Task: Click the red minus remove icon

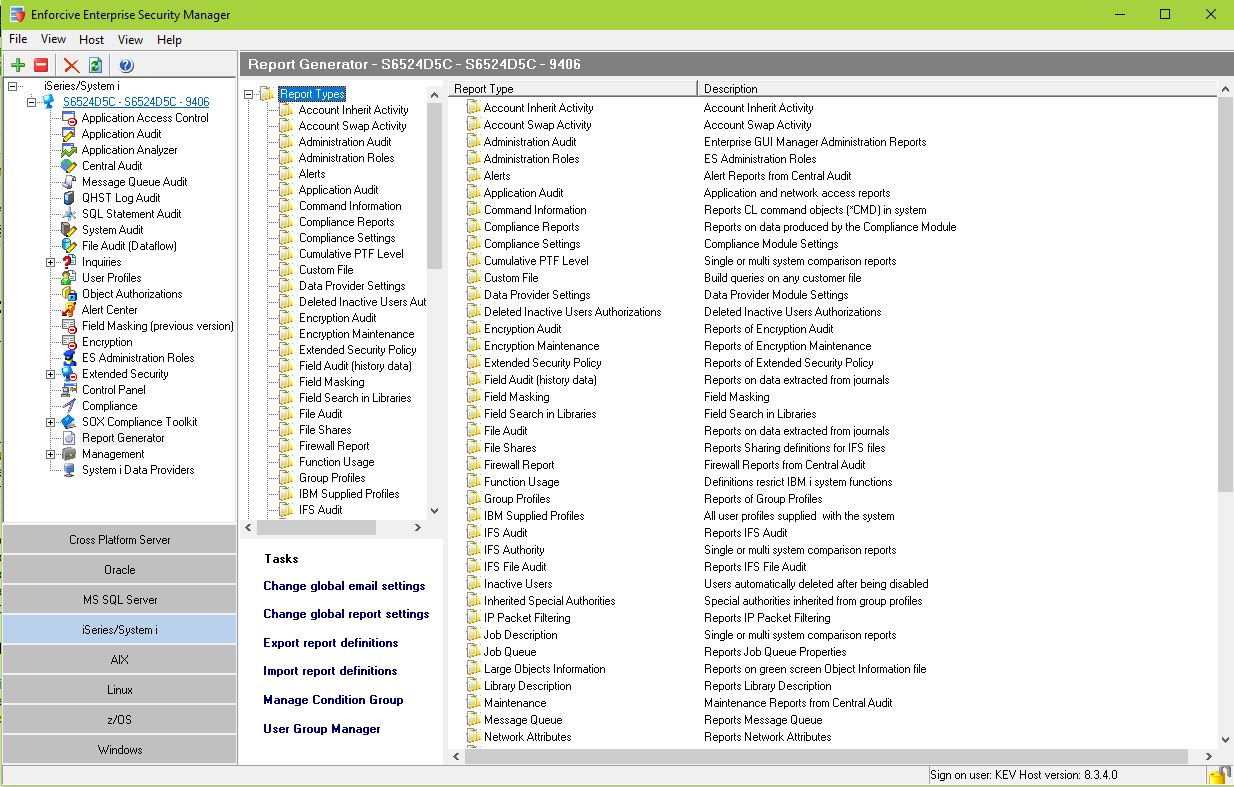Action: (41, 65)
